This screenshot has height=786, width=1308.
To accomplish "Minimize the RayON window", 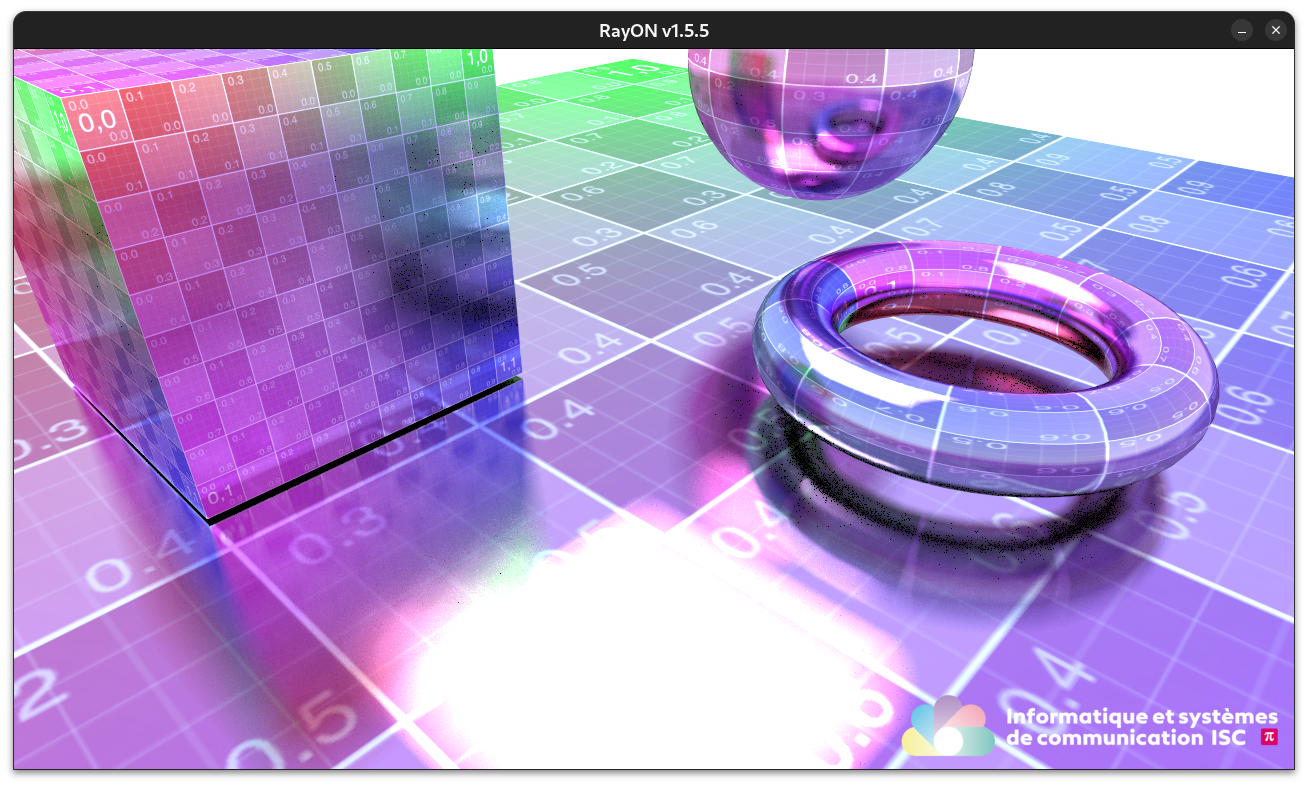I will [1241, 31].
